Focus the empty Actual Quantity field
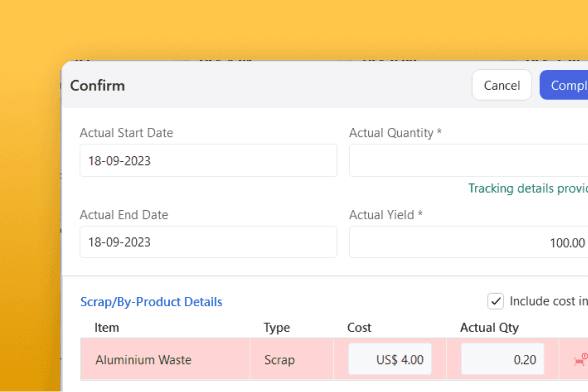Viewport: 588px width, 392px height. click(468, 161)
